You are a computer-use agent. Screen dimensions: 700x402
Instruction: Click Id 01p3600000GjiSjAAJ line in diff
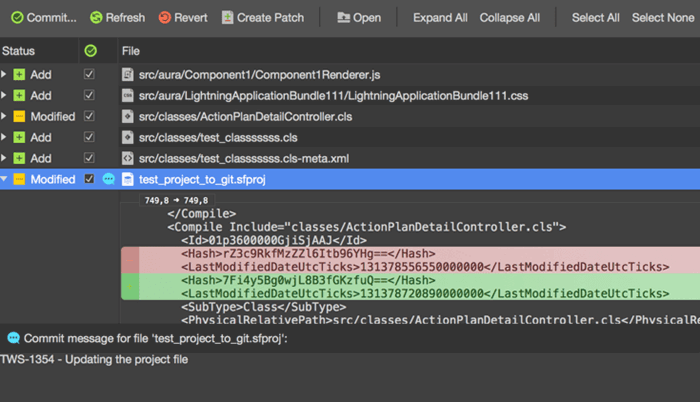pyautogui.click(x=274, y=240)
